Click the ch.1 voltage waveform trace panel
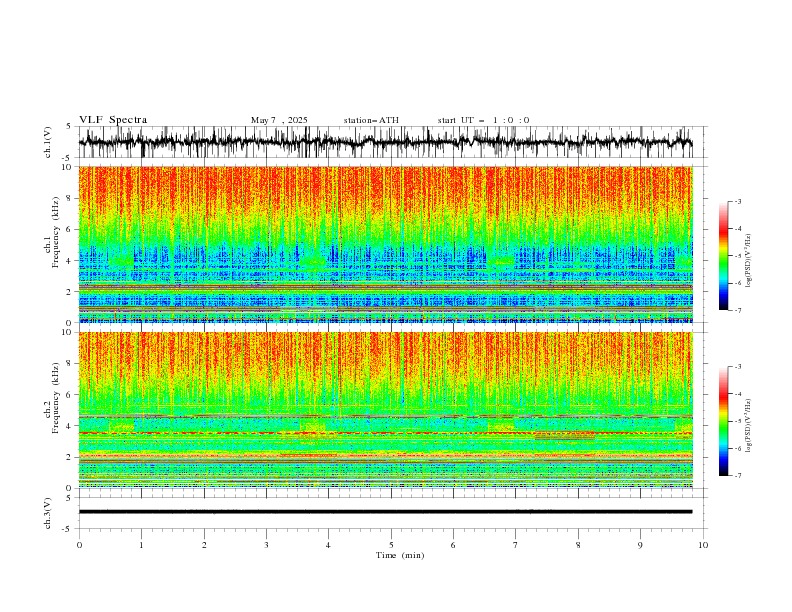Viewport: 792px width, 612px height. [x=393, y=142]
